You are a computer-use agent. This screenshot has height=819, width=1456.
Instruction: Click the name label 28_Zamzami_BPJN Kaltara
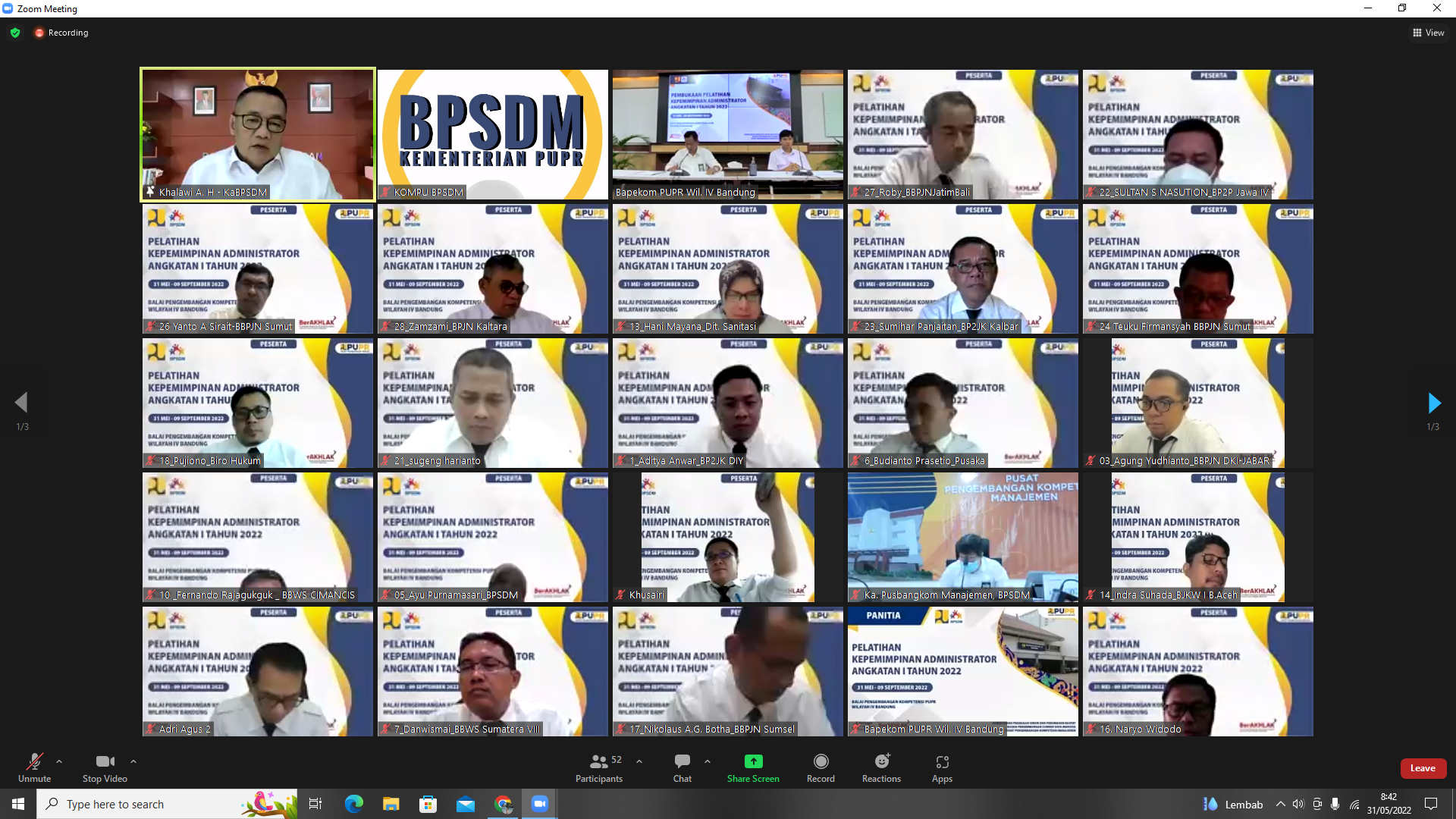pyautogui.click(x=450, y=327)
